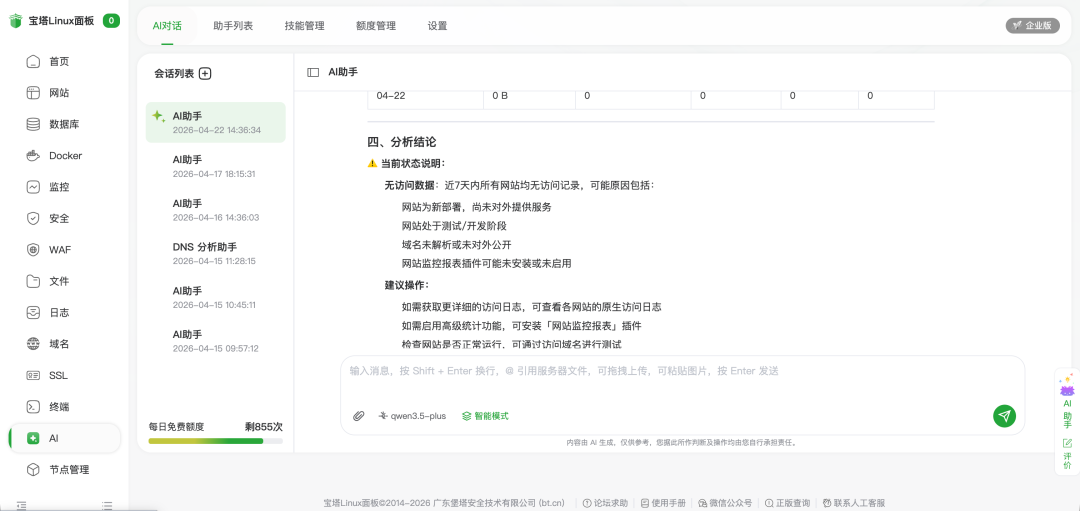Collapse sidebar using bottom-left menu icon
1080x511 pixels.
[21, 505]
